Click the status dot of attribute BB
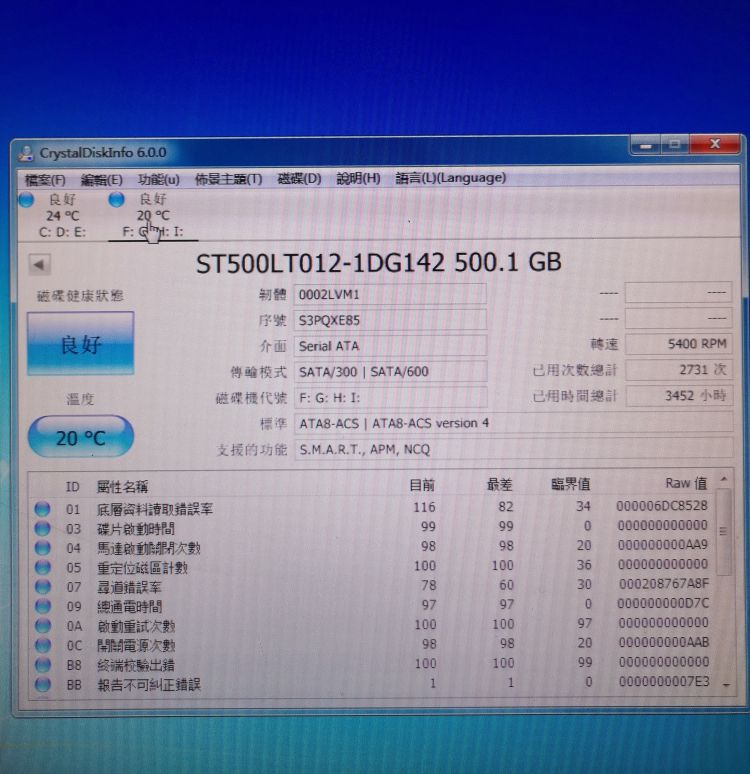Image resolution: width=750 pixels, height=774 pixels. (43, 685)
